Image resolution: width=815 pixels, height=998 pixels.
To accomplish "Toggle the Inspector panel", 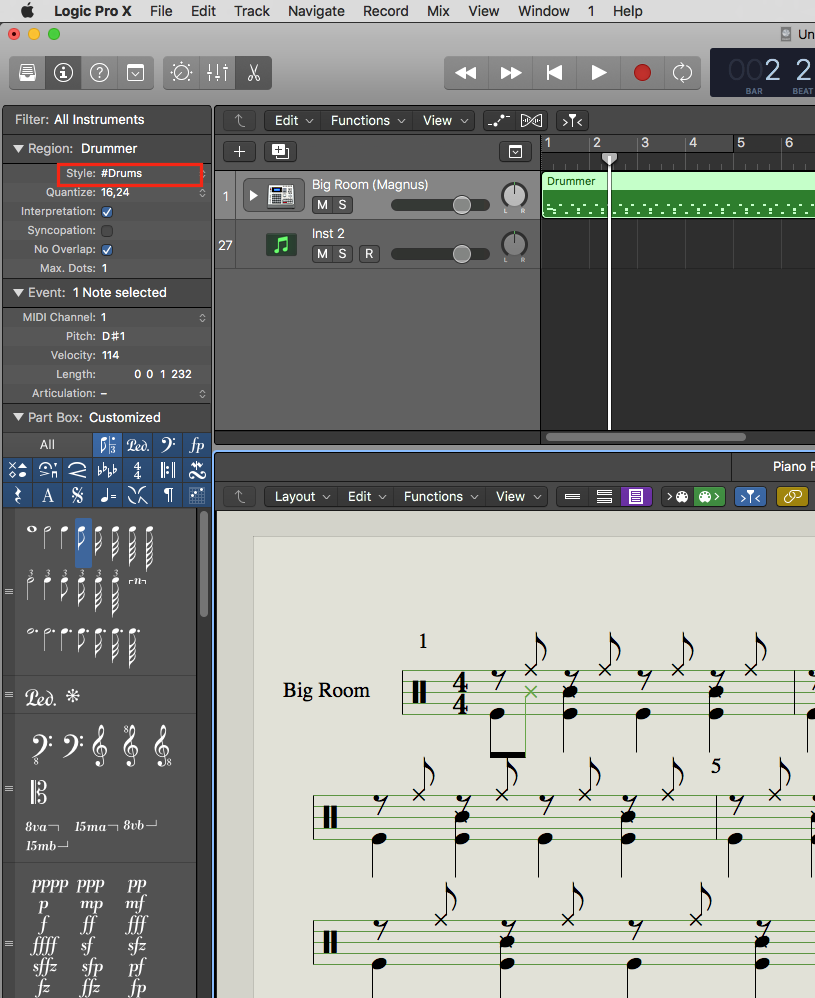I will coord(63,73).
